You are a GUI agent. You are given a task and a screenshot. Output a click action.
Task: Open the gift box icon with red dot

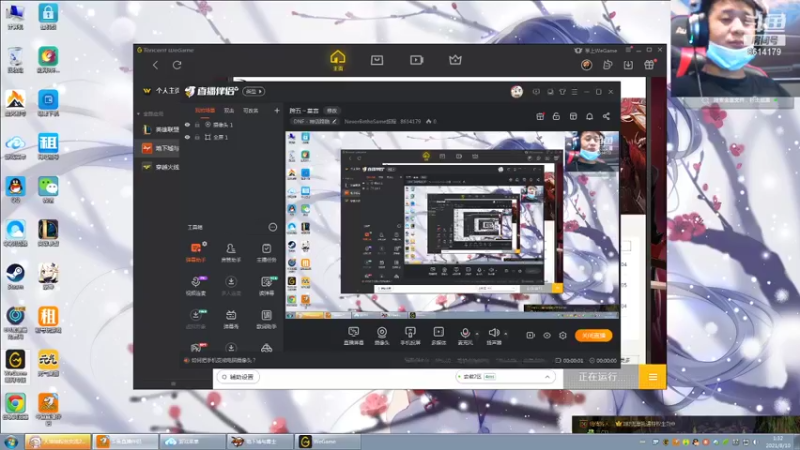pyautogui.click(x=540, y=116)
